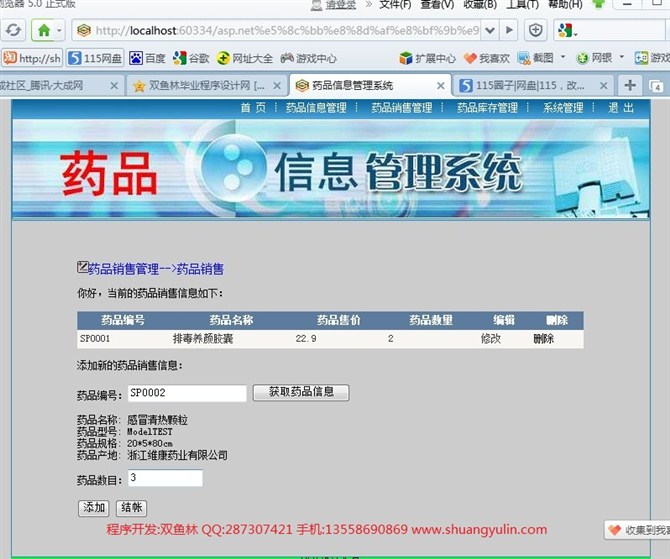The image size is (670, 559).
Task: Click the browser refresh icon
Action: (13, 30)
